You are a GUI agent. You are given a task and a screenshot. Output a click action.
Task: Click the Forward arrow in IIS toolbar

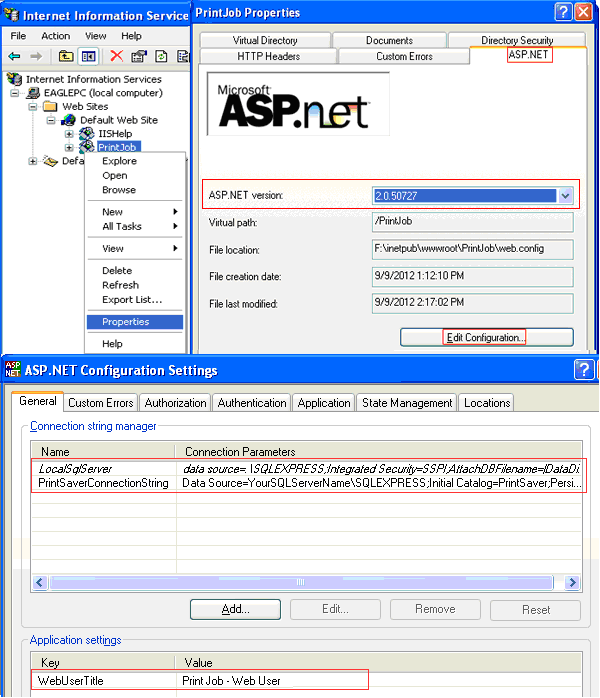[36, 56]
